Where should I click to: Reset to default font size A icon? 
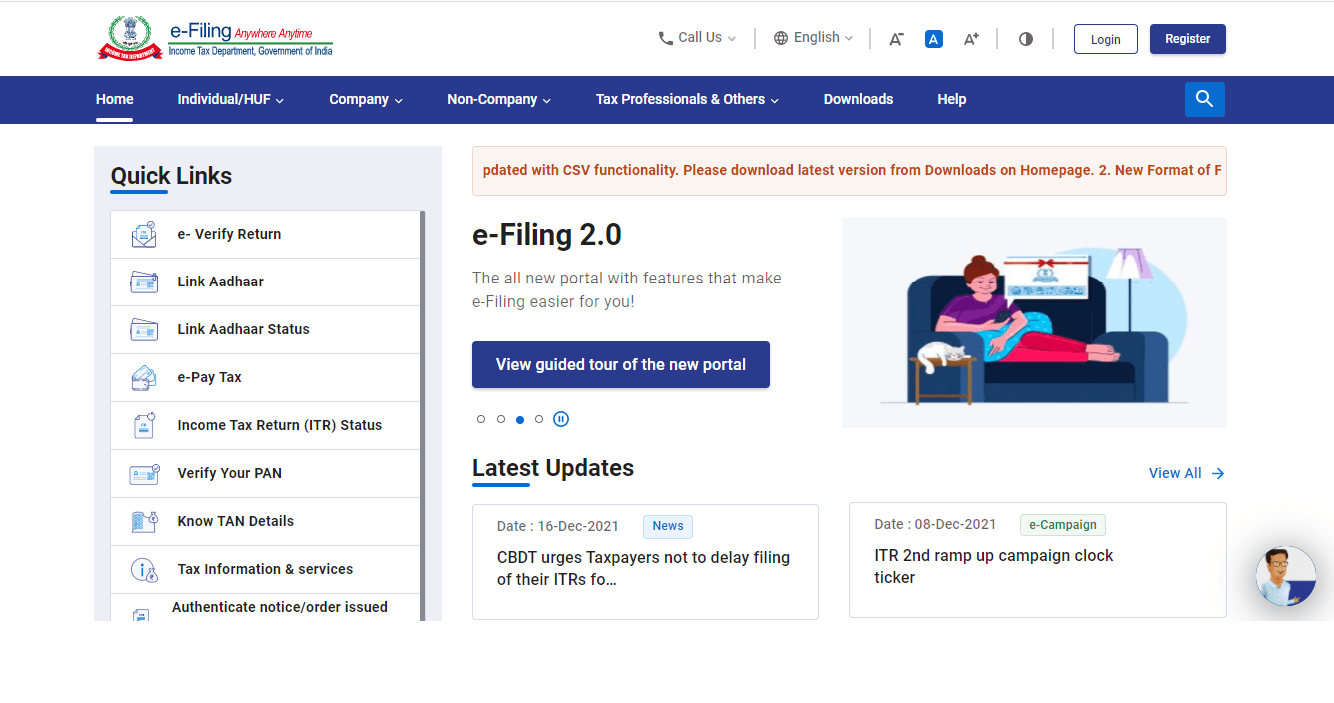[934, 39]
